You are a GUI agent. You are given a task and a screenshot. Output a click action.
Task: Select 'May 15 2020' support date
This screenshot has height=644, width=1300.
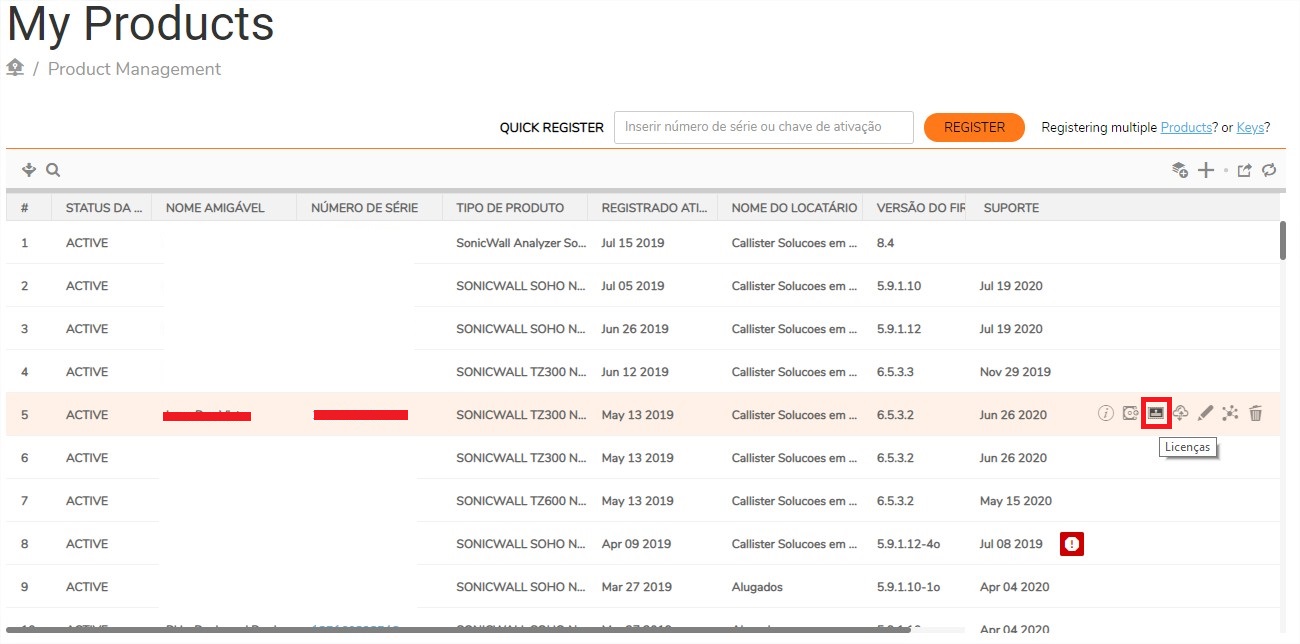tap(1016, 501)
